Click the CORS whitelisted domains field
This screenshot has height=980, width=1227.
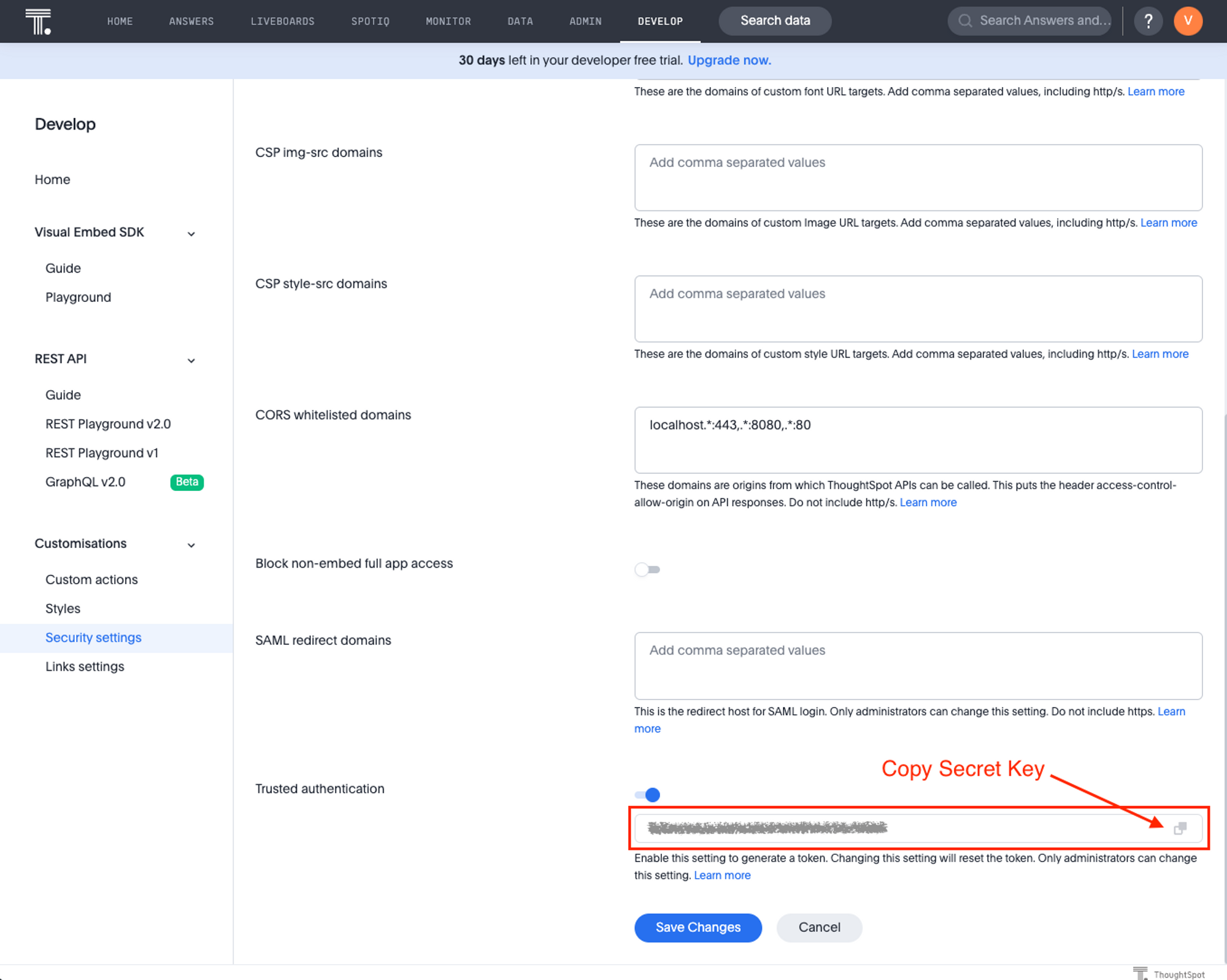pos(918,439)
